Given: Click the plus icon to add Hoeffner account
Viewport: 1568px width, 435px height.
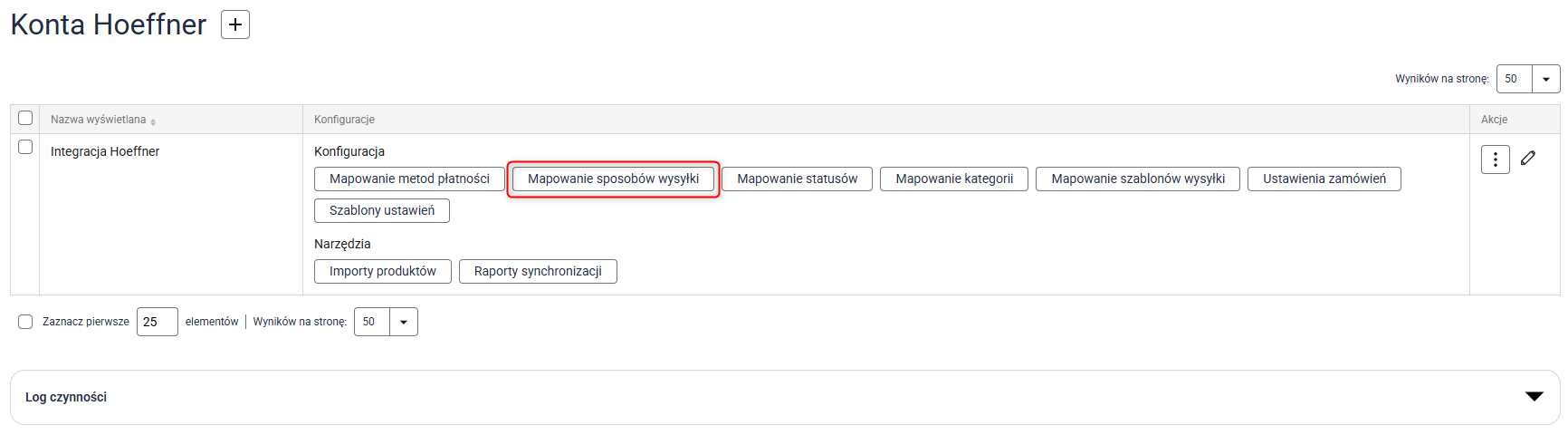Looking at the screenshot, I should pos(235,24).
